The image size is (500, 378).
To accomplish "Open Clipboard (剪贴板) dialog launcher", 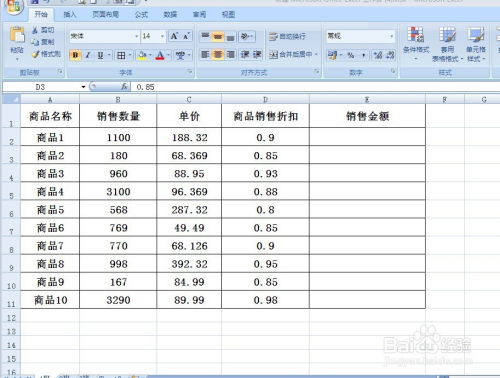I will pos(60,71).
